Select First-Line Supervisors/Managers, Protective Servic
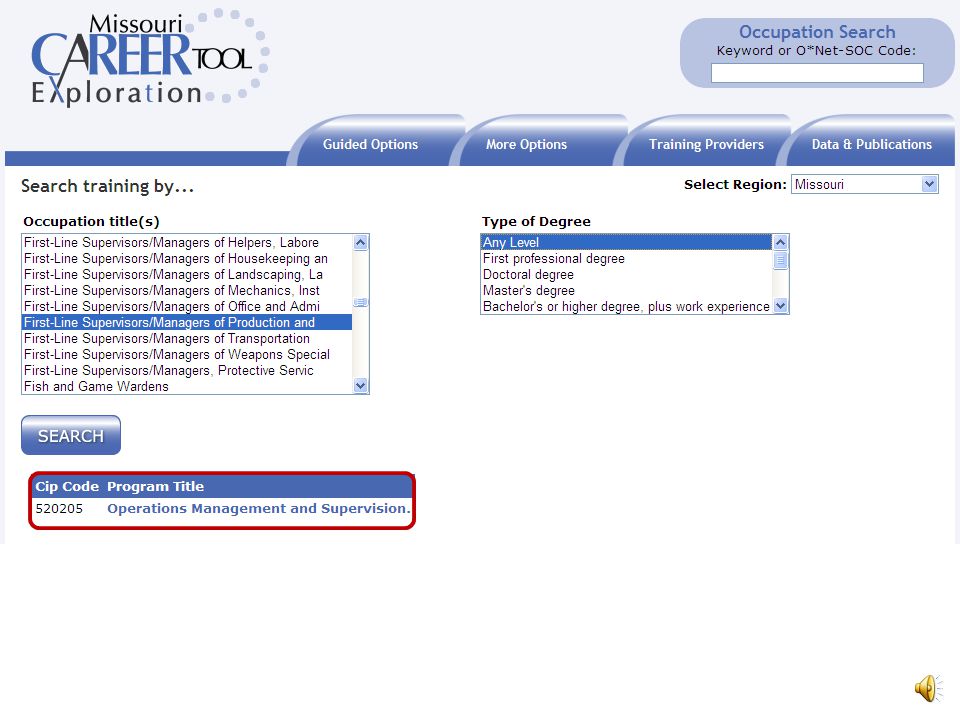This screenshot has width=960, height=720. pyautogui.click(x=187, y=370)
